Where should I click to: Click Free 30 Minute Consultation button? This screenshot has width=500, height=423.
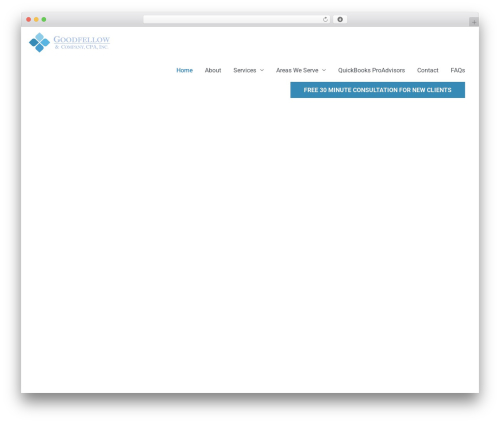(377, 90)
